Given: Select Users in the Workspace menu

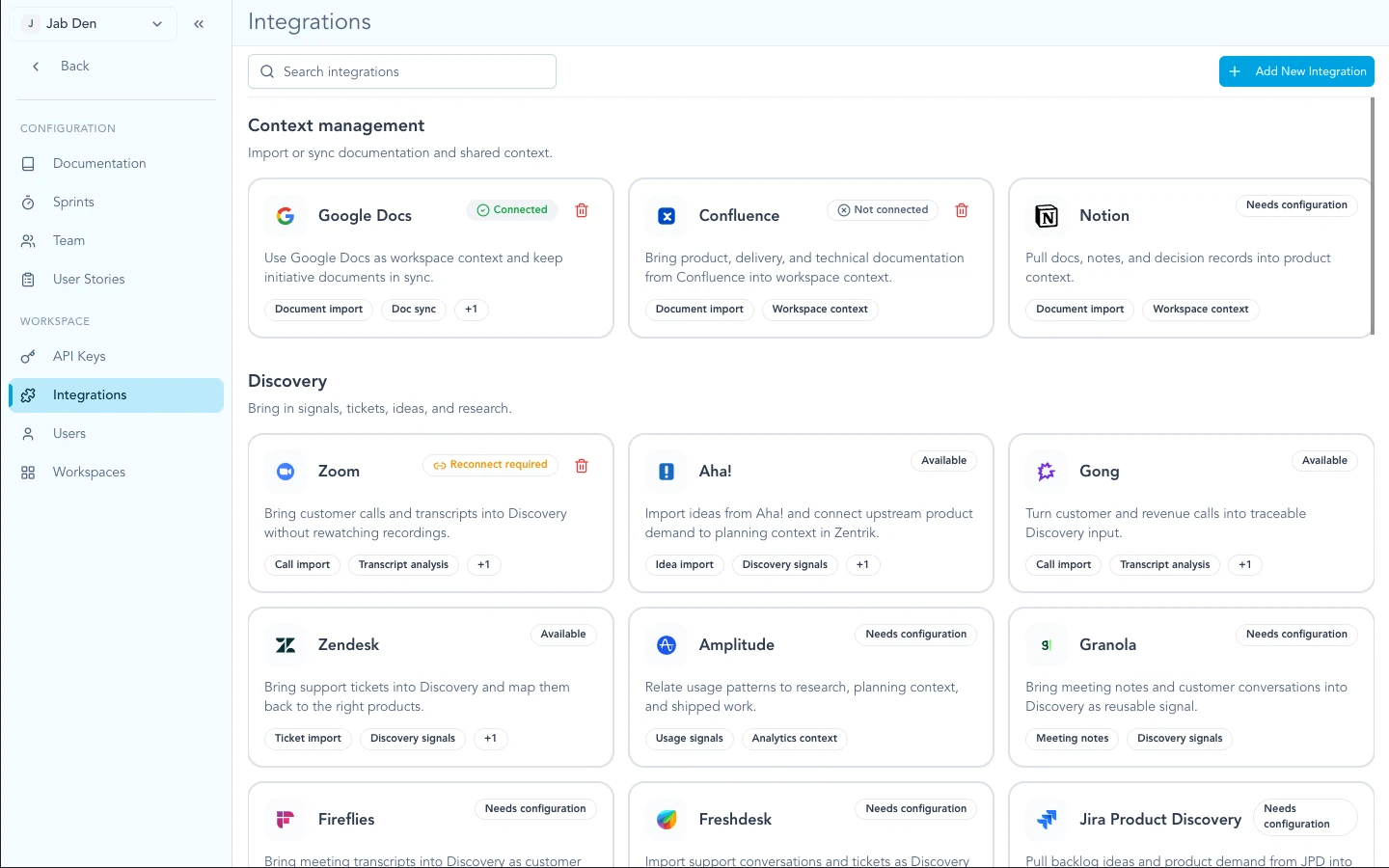Looking at the screenshot, I should pyautogui.click(x=68, y=433).
